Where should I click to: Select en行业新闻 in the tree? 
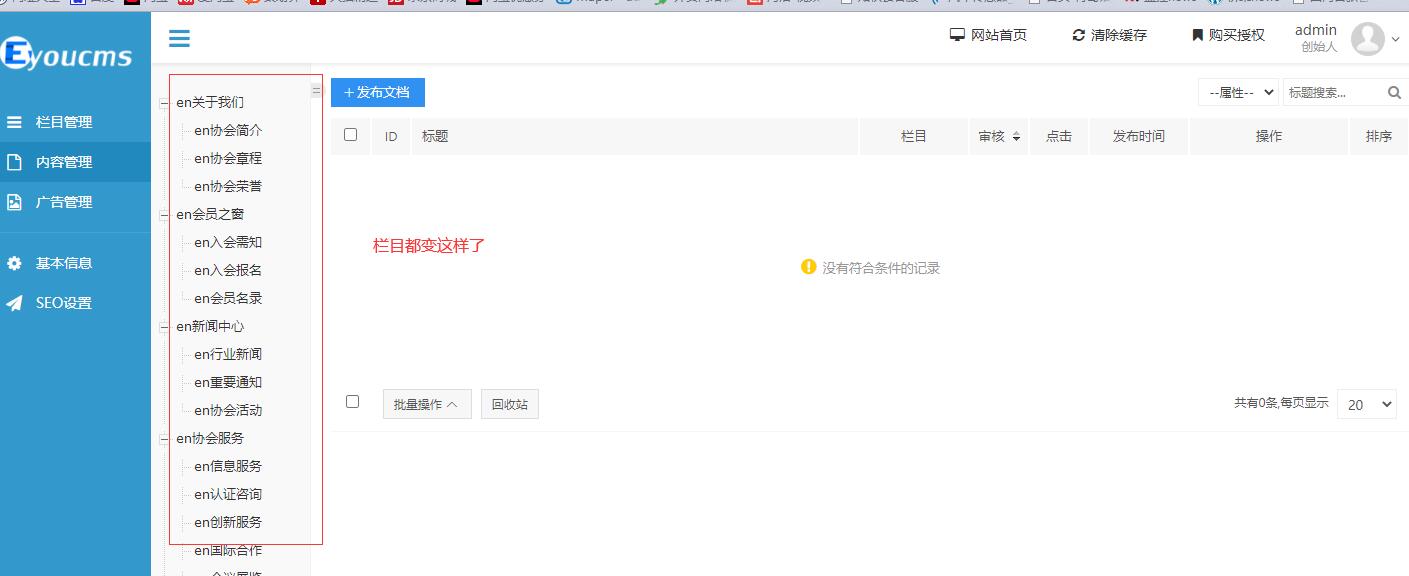pos(228,354)
